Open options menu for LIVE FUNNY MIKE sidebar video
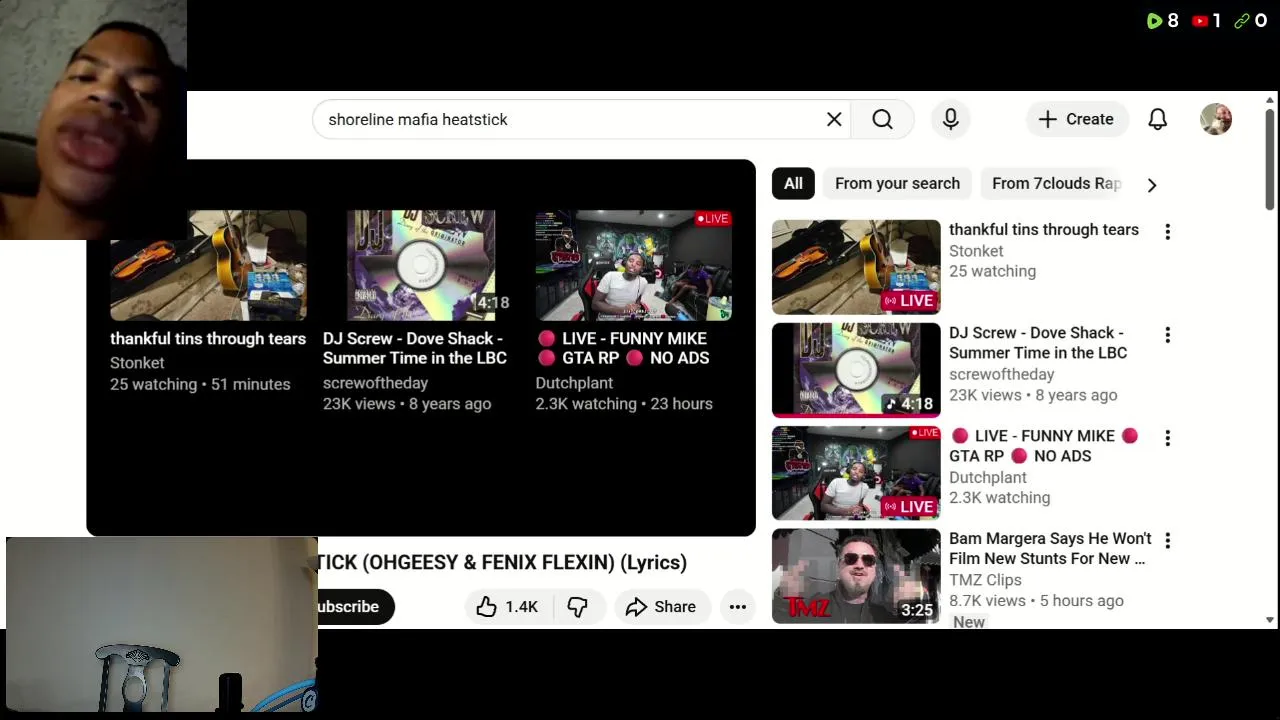1280x720 pixels. [x=1167, y=438]
